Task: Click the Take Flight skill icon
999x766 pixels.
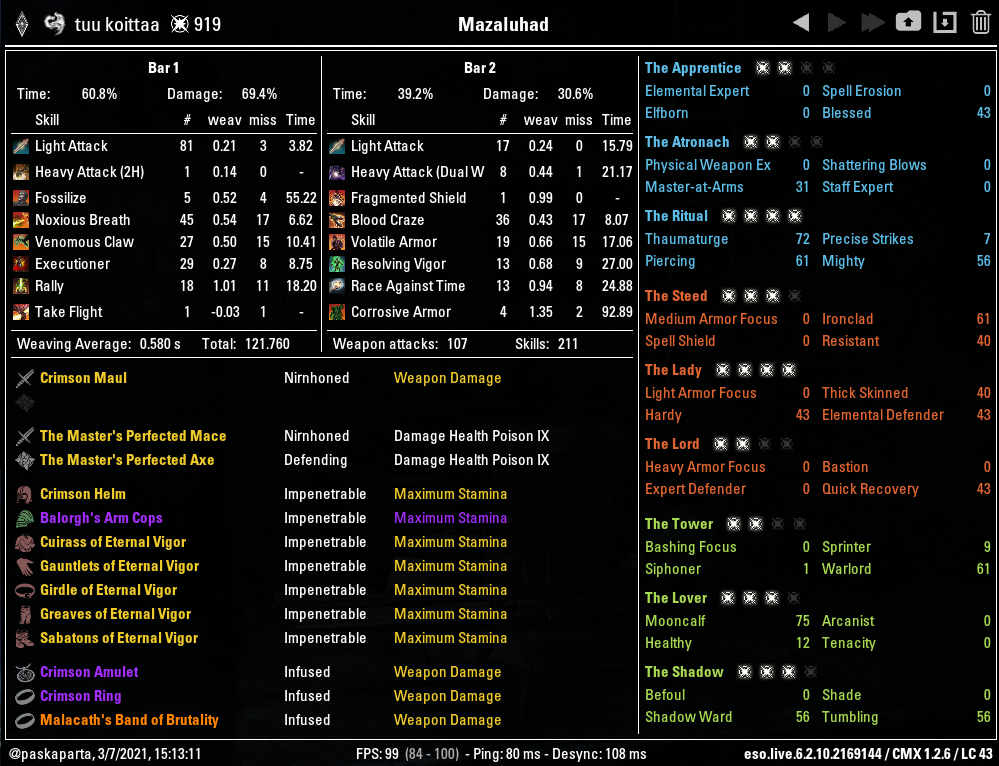Action: [x=21, y=312]
